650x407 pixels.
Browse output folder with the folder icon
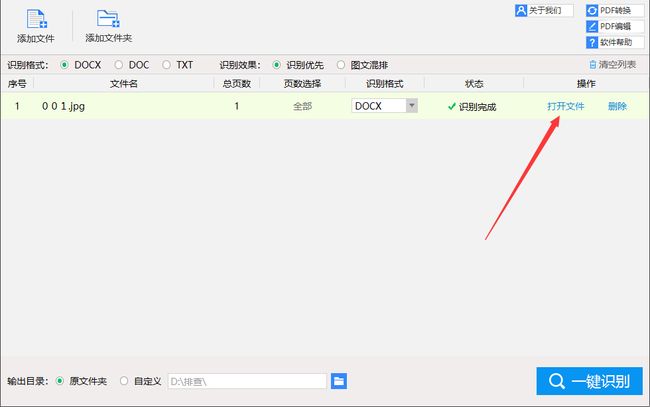(339, 381)
